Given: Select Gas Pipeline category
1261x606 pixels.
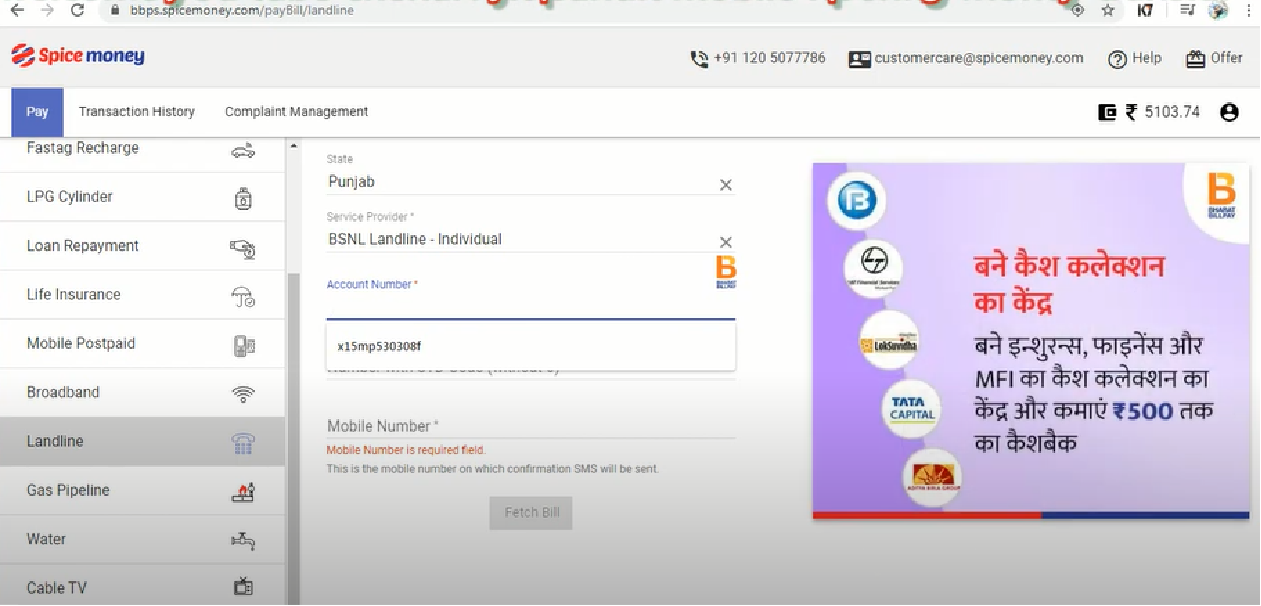Looking at the screenshot, I should [x=142, y=491].
